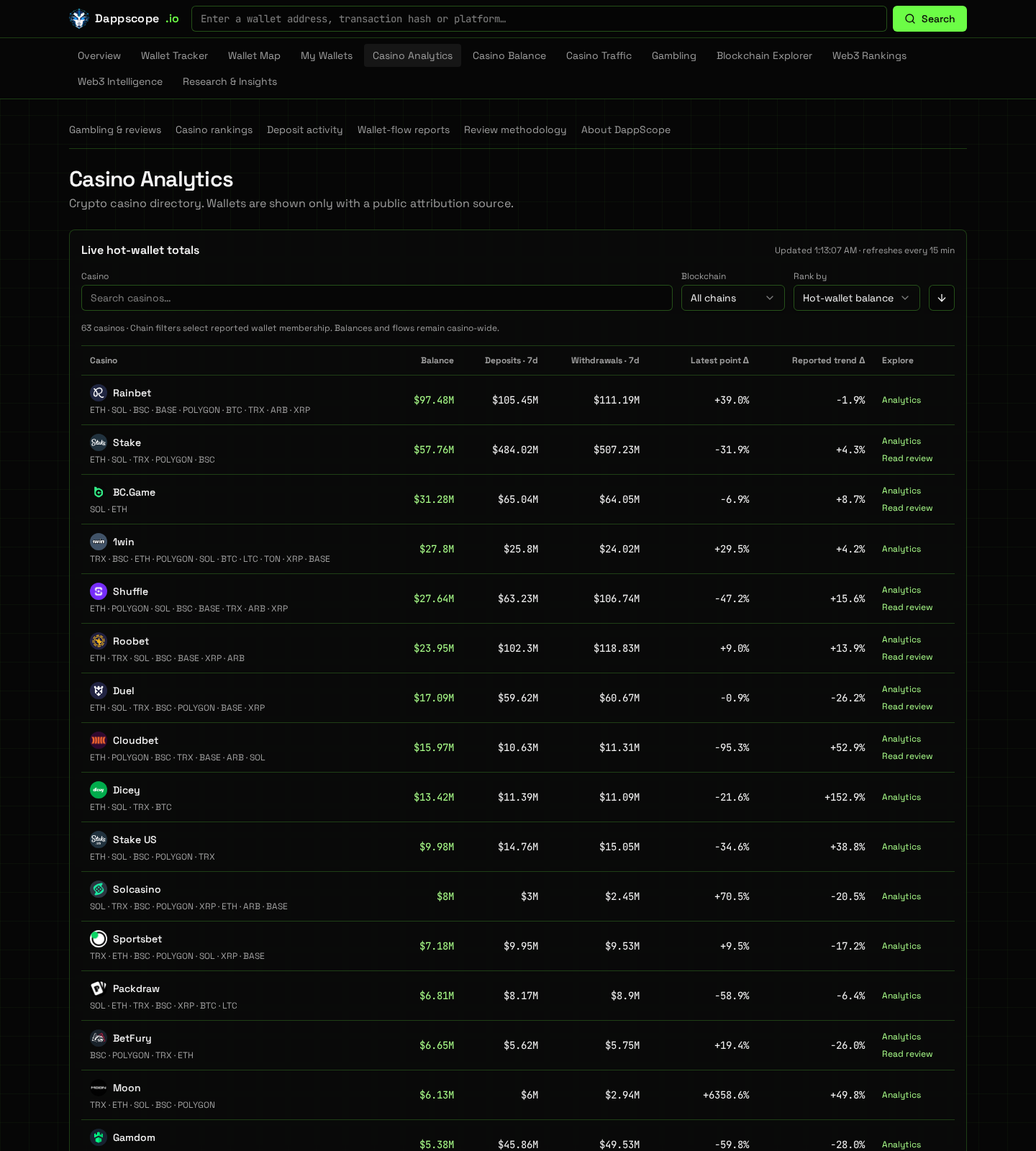This screenshot has width=1036, height=1151.
Task: Open Blockchain Explorer tab
Action: pos(764,55)
